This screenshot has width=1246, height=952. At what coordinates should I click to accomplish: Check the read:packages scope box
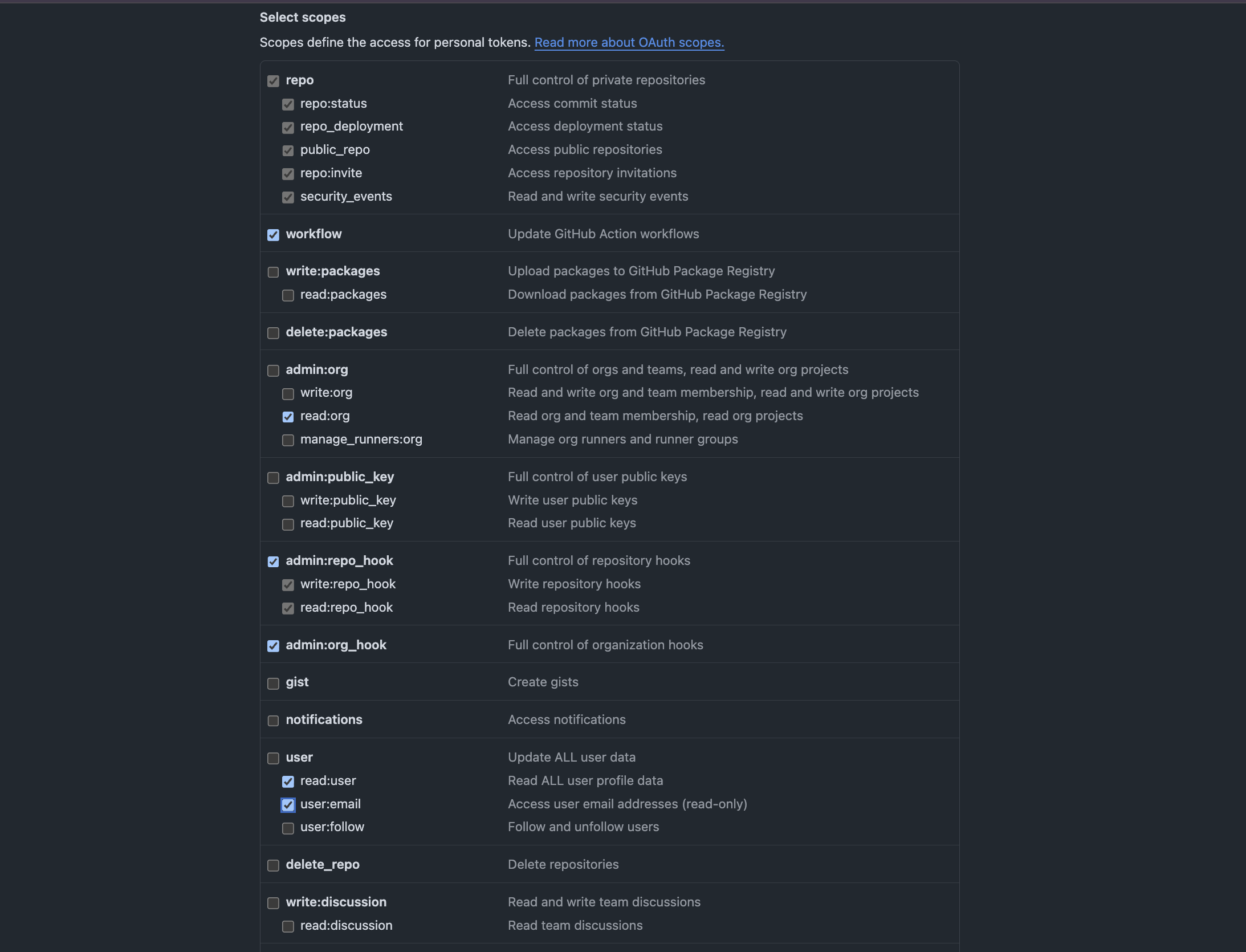(288, 295)
